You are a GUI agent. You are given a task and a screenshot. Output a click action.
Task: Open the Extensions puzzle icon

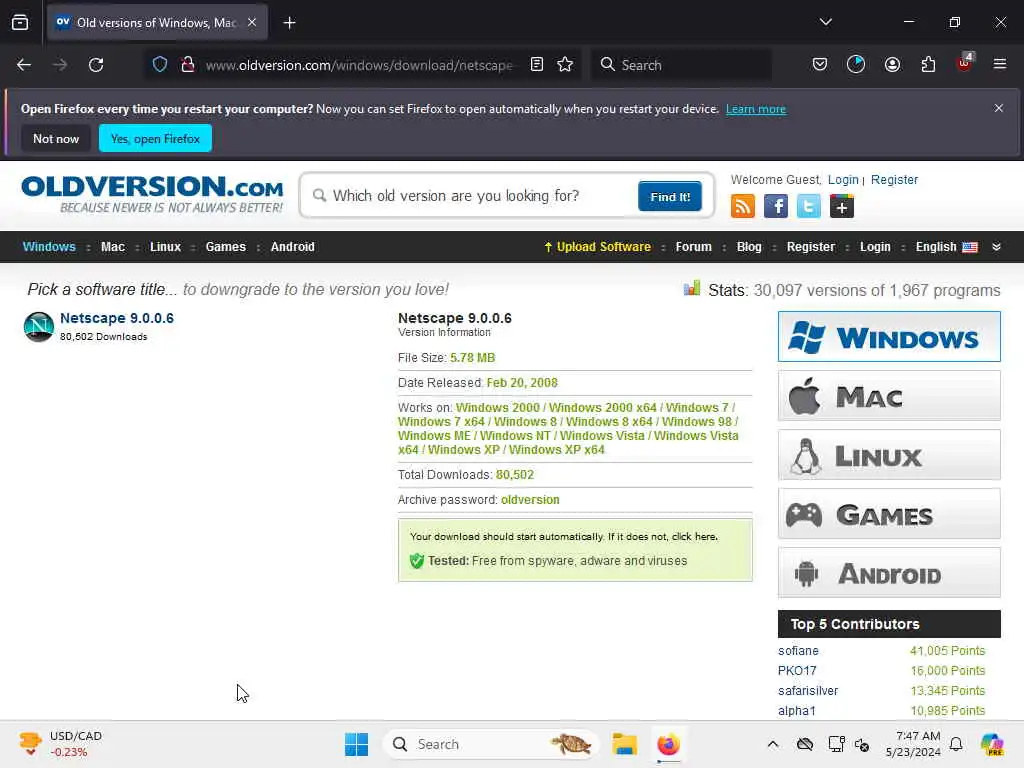(x=928, y=65)
